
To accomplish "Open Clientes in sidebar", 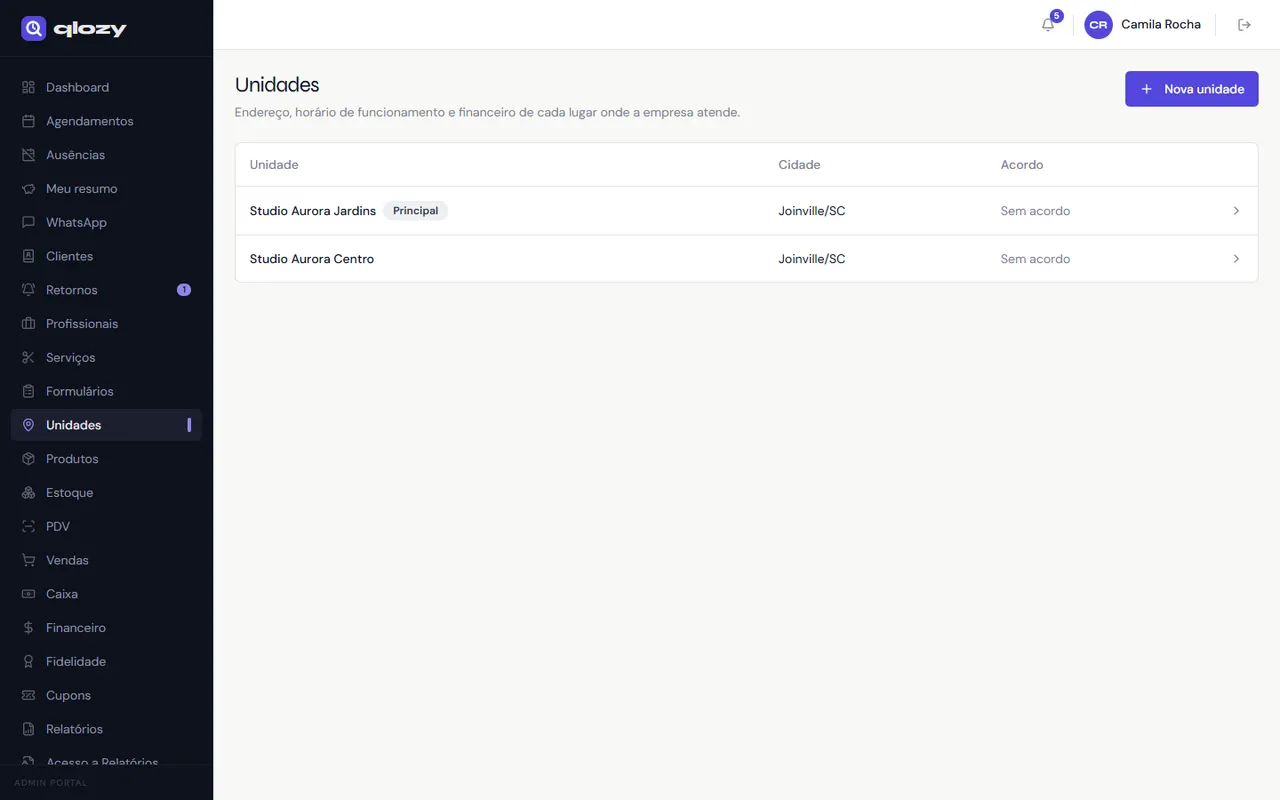I will (106, 256).
